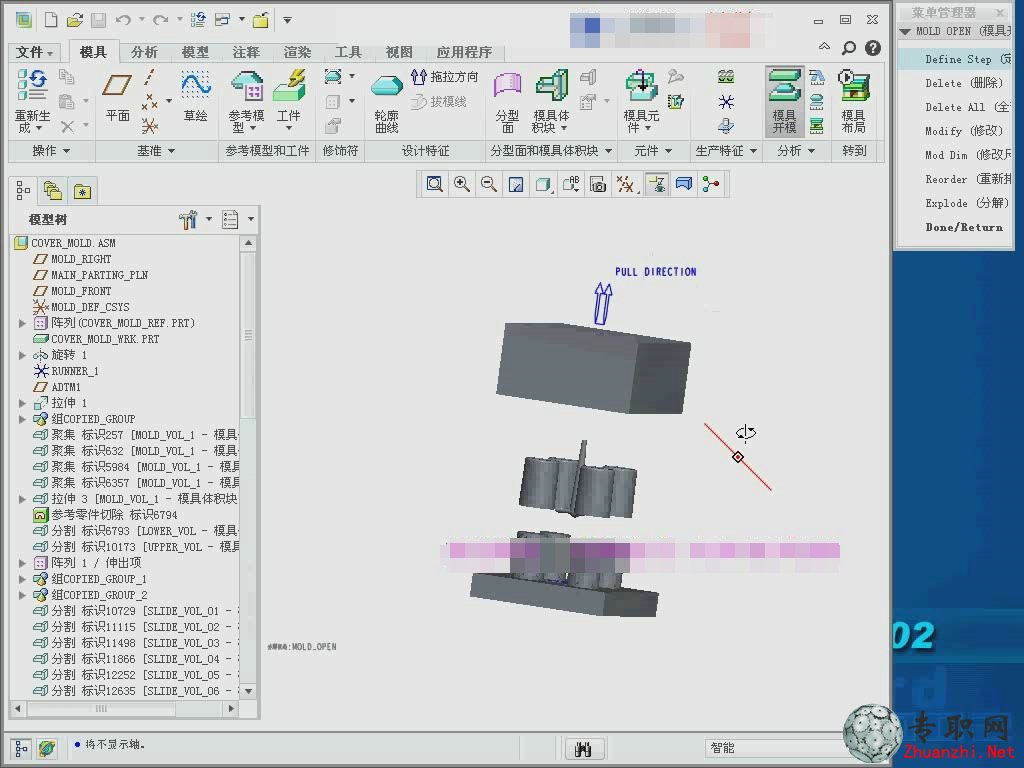Go to 模具布局 mold layout
Viewport: 1024px width, 768px height.
click(854, 101)
